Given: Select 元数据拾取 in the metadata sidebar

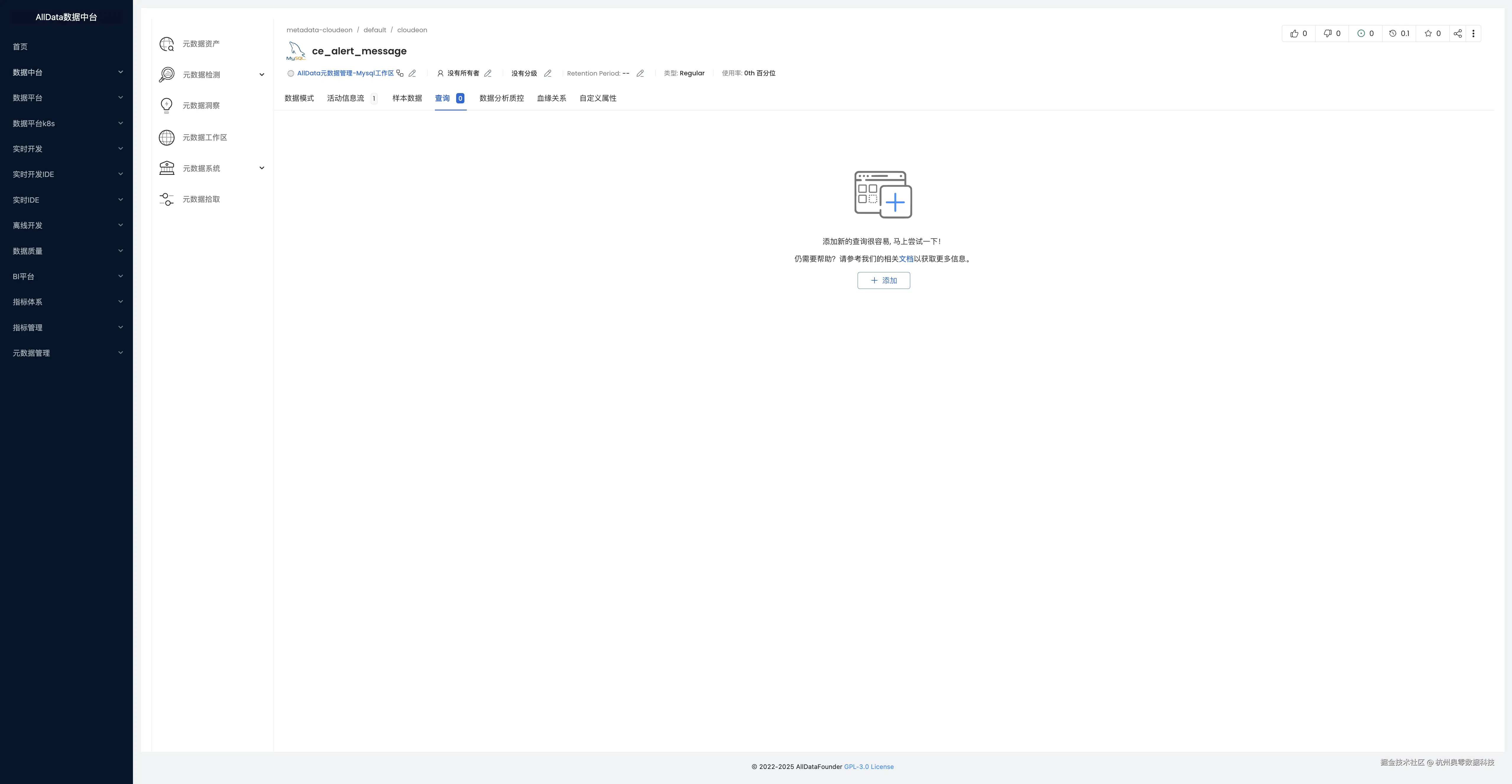Looking at the screenshot, I should 201,199.
